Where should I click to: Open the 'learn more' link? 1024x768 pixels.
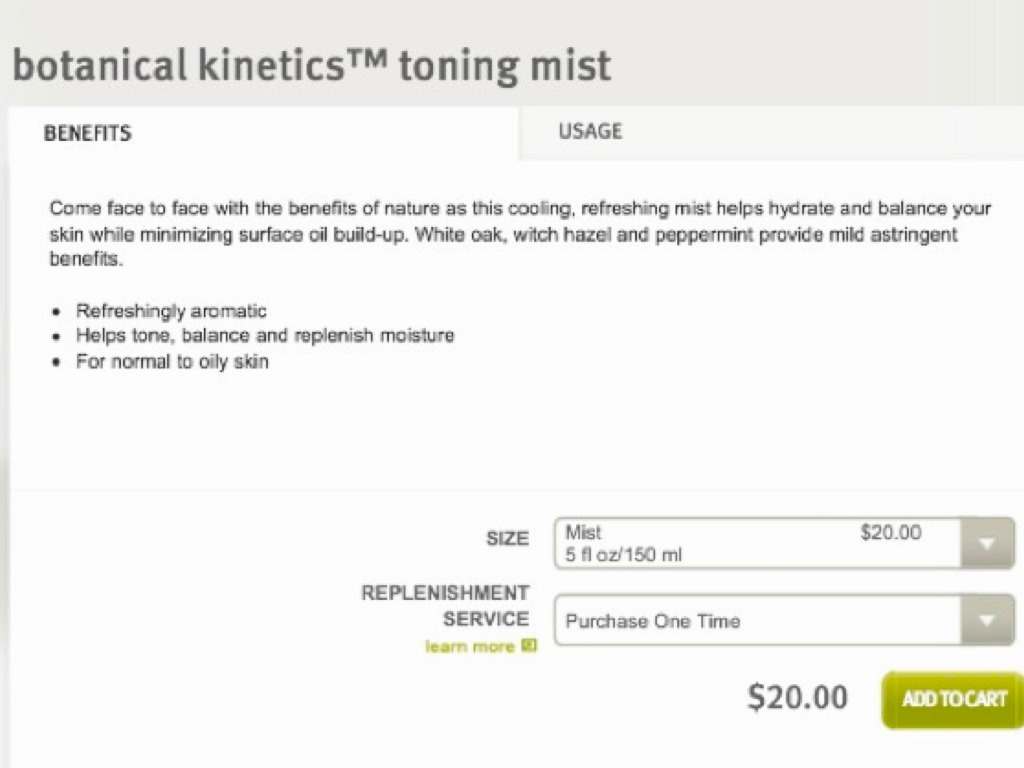click(x=469, y=647)
